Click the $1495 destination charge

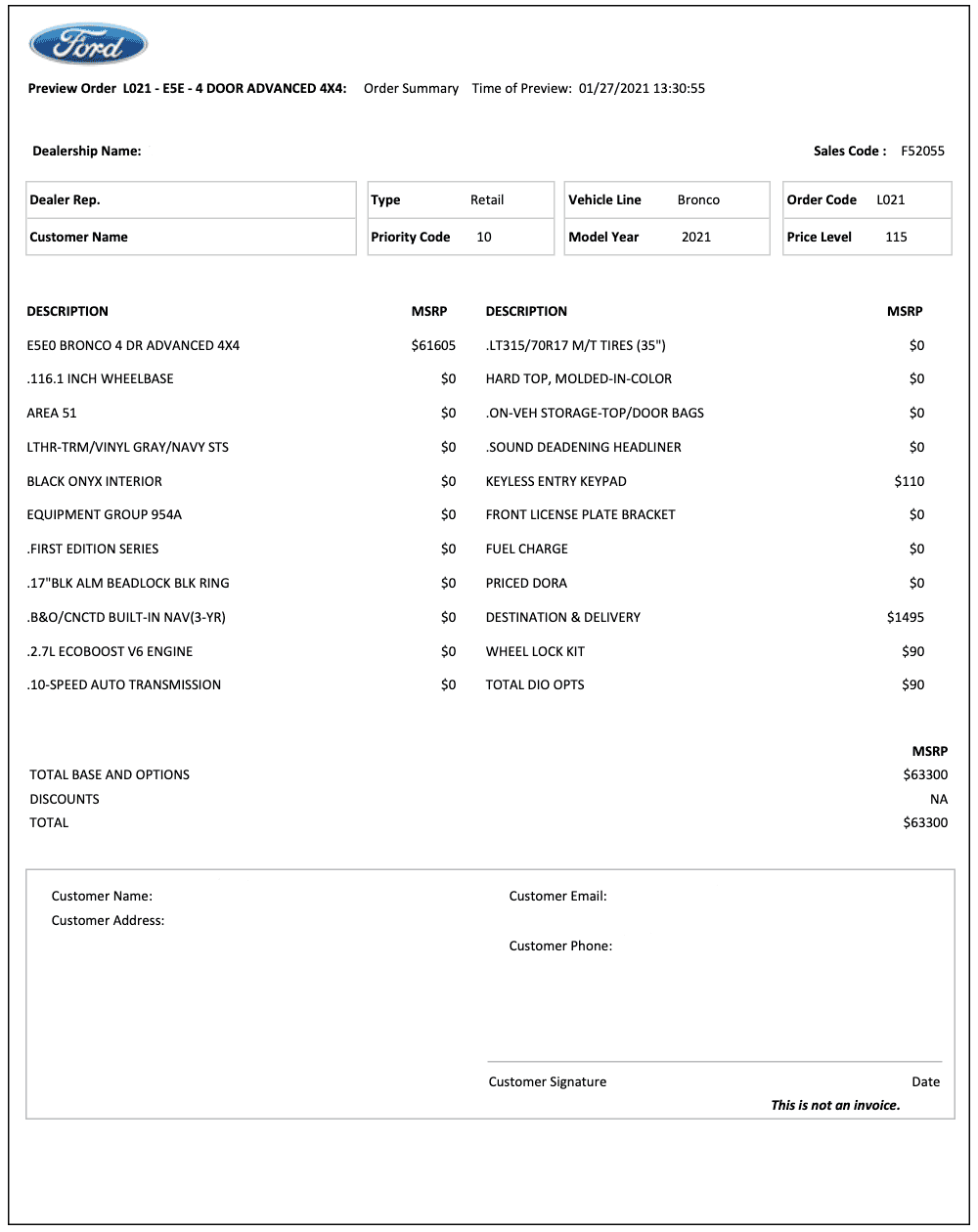(x=906, y=617)
